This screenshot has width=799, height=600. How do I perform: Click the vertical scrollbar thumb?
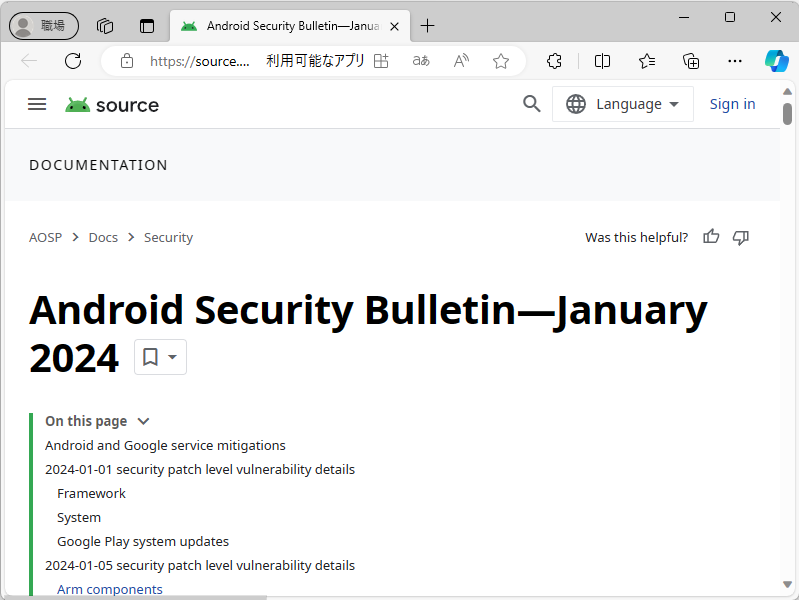pyautogui.click(x=787, y=114)
